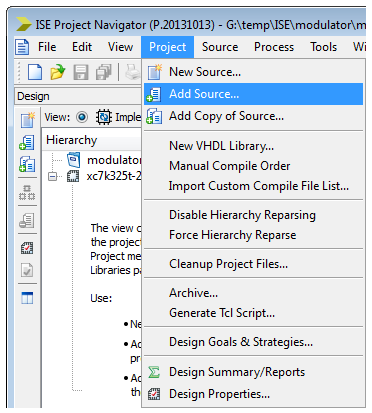Choose Generate Tcl Script...

coord(253,313)
